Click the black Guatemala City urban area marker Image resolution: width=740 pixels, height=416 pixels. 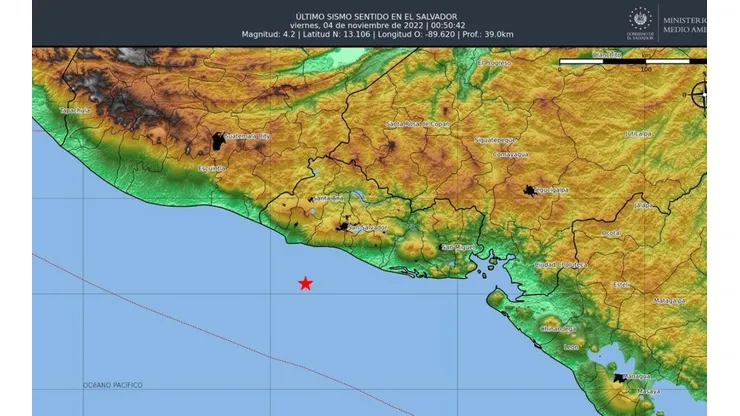(x=218, y=141)
